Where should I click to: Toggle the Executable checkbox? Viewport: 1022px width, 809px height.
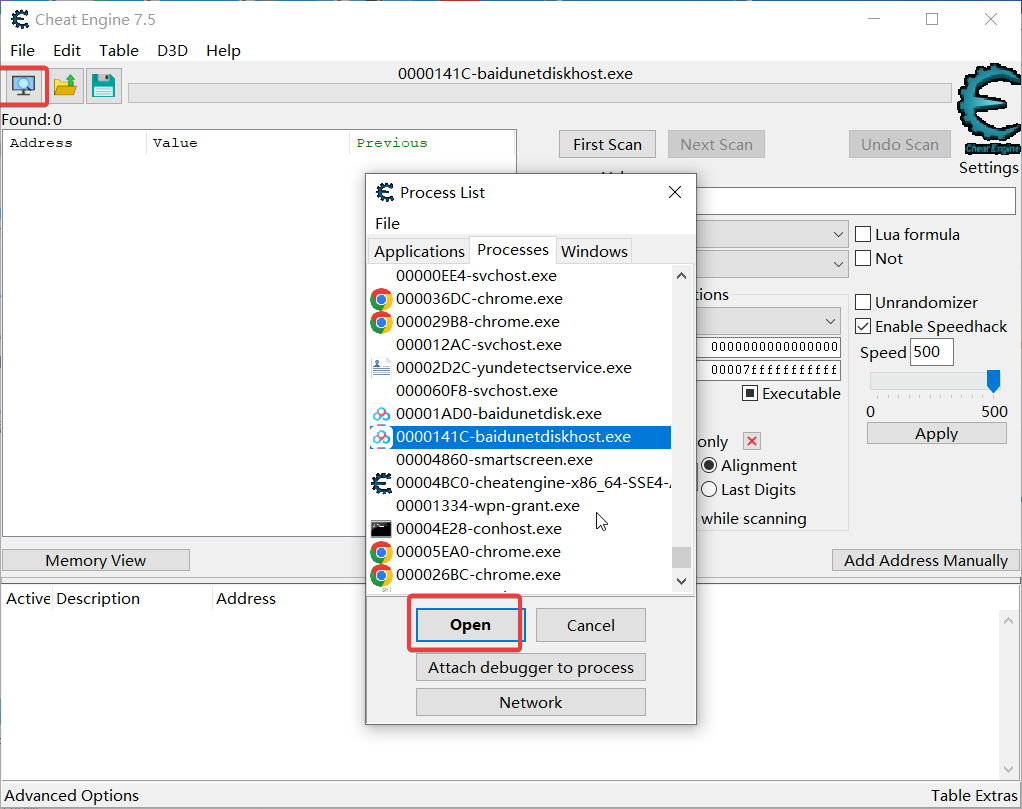(x=750, y=393)
